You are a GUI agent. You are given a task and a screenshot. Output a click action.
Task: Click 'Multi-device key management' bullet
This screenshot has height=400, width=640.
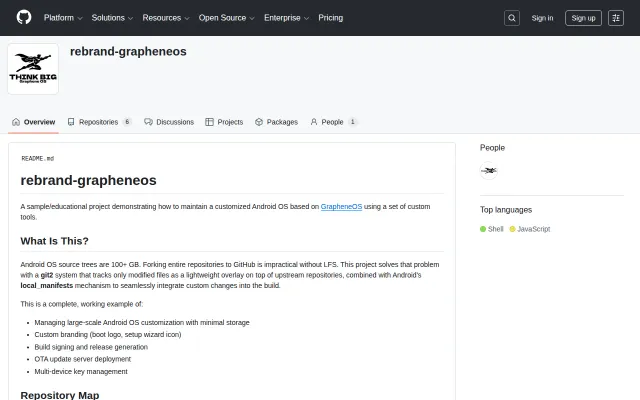pos(81,371)
